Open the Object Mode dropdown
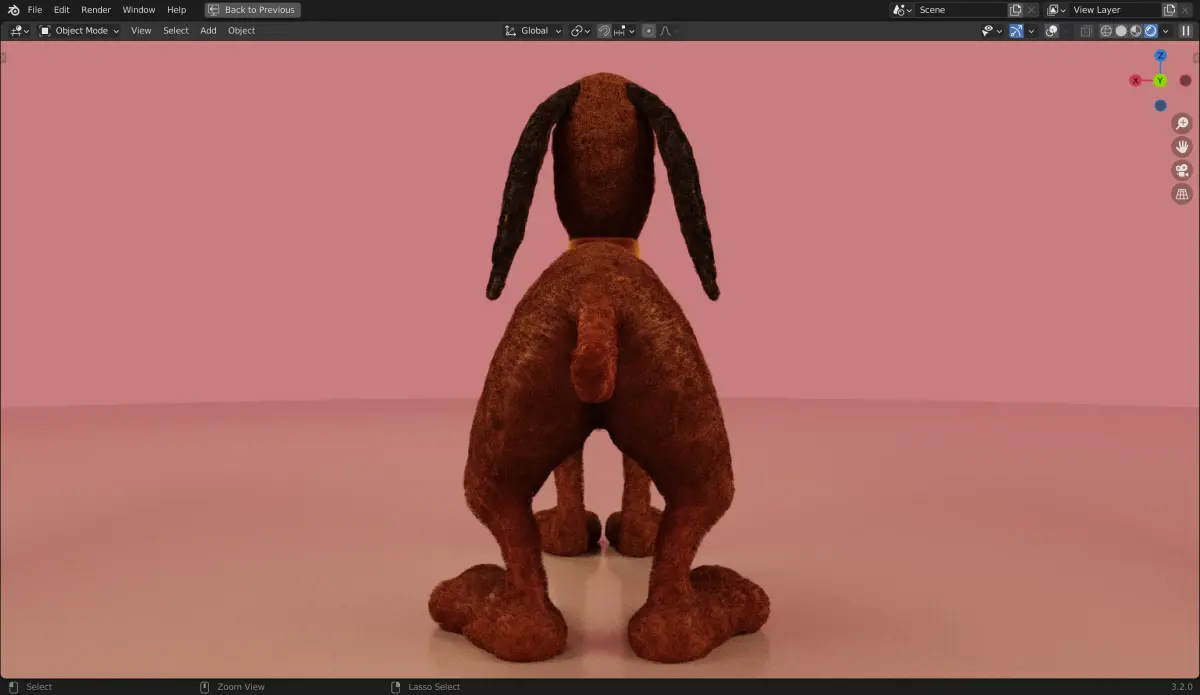Screen dimensions: 1200x695 tap(80, 30)
